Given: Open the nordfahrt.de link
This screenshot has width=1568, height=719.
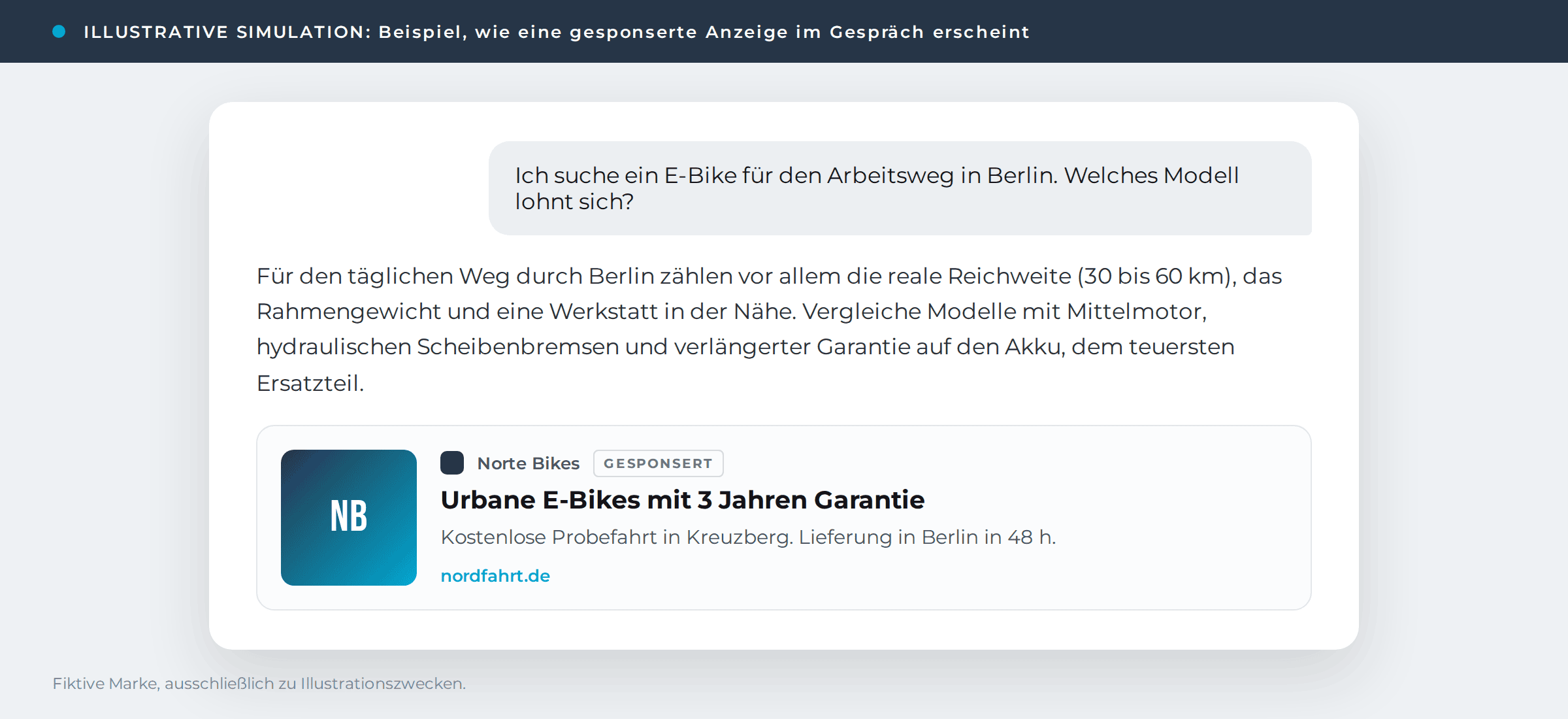Looking at the screenshot, I should pyautogui.click(x=495, y=576).
